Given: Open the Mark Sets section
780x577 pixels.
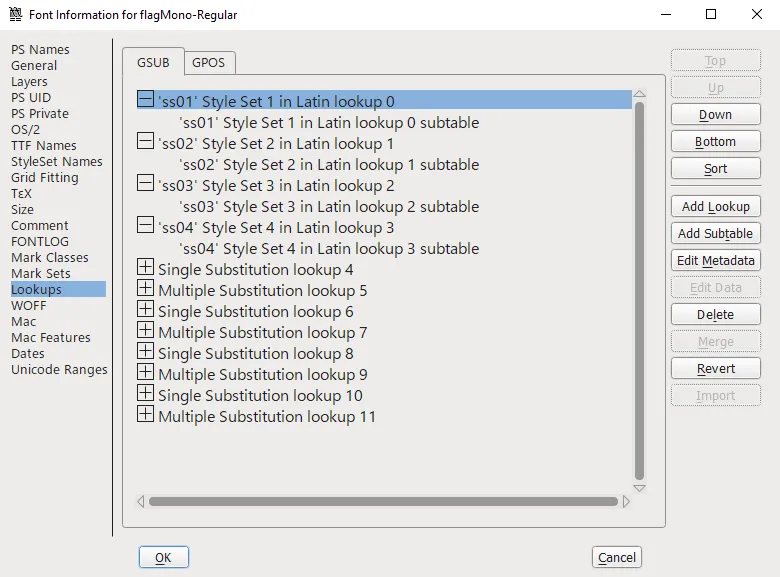Looking at the screenshot, I should pos(41,274).
